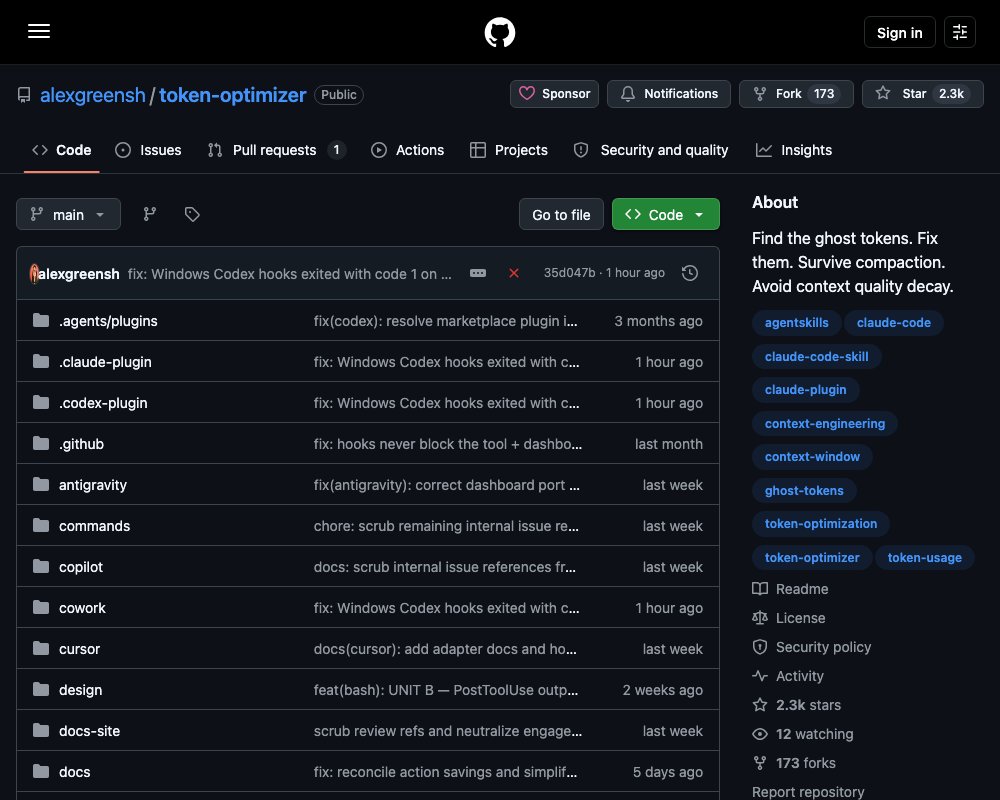Go to the GitHub homepage logo

click(x=499, y=32)
